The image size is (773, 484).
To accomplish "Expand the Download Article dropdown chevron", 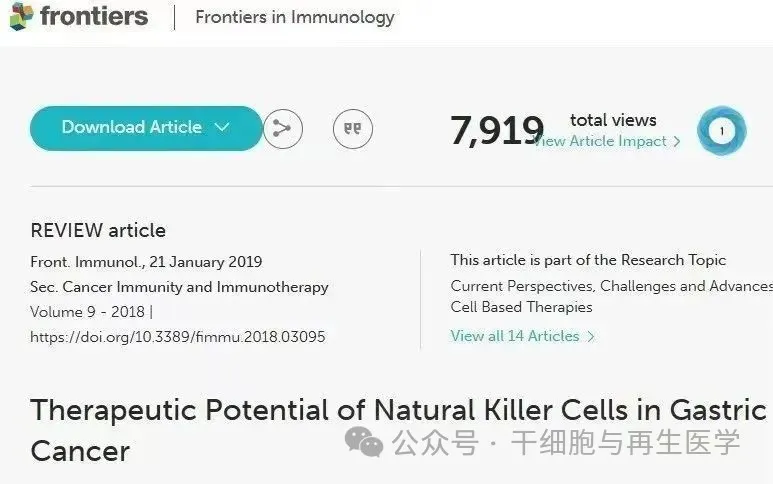I will 222,127.
